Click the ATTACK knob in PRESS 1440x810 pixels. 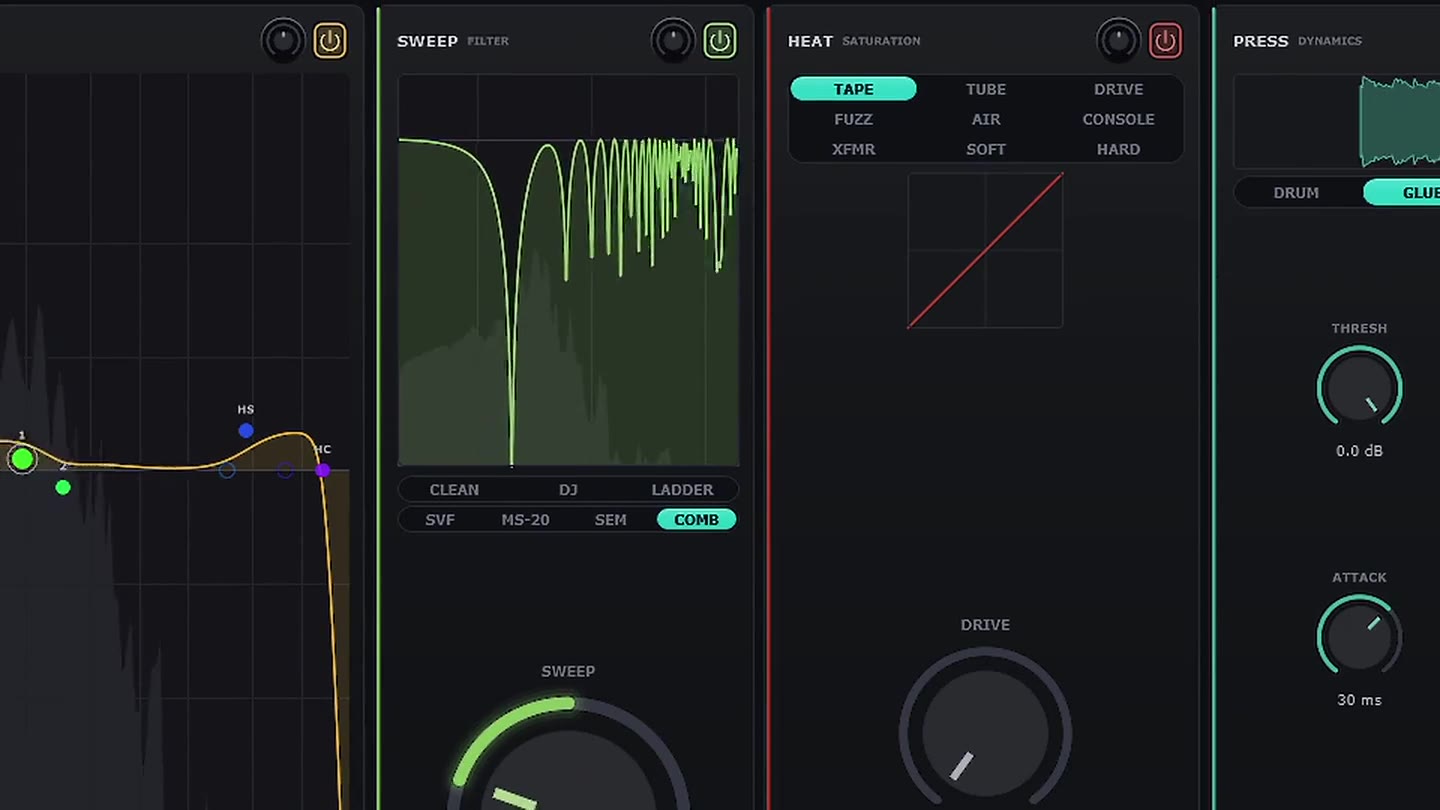(1359, 637)
